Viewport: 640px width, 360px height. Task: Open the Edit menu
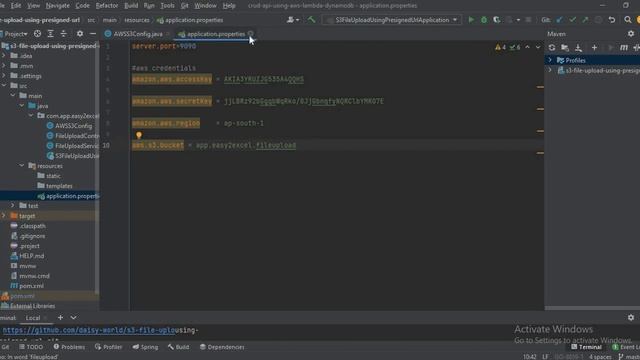point(16,6)
